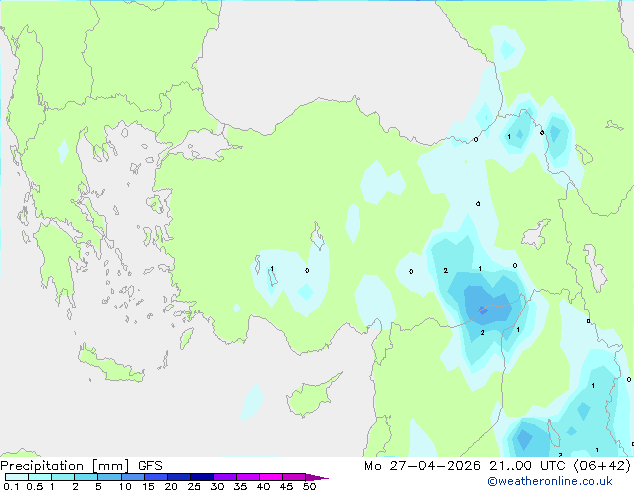Click the 25–30 mm dark blue swatch
The width and height of the screenshot is (634, 490).
tap(202, 477)
